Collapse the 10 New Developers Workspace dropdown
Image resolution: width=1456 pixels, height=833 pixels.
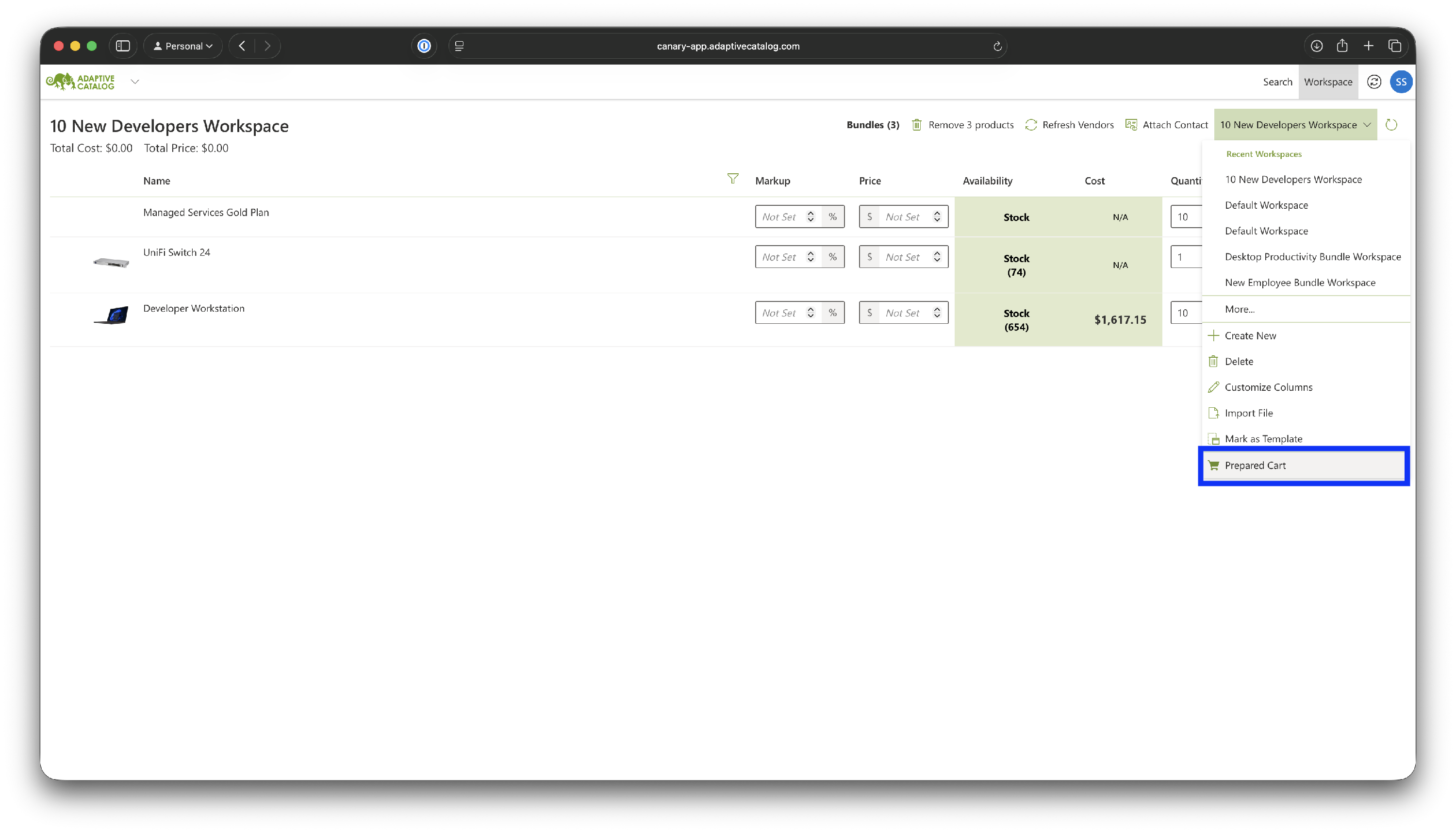(x=1295, y=125)
